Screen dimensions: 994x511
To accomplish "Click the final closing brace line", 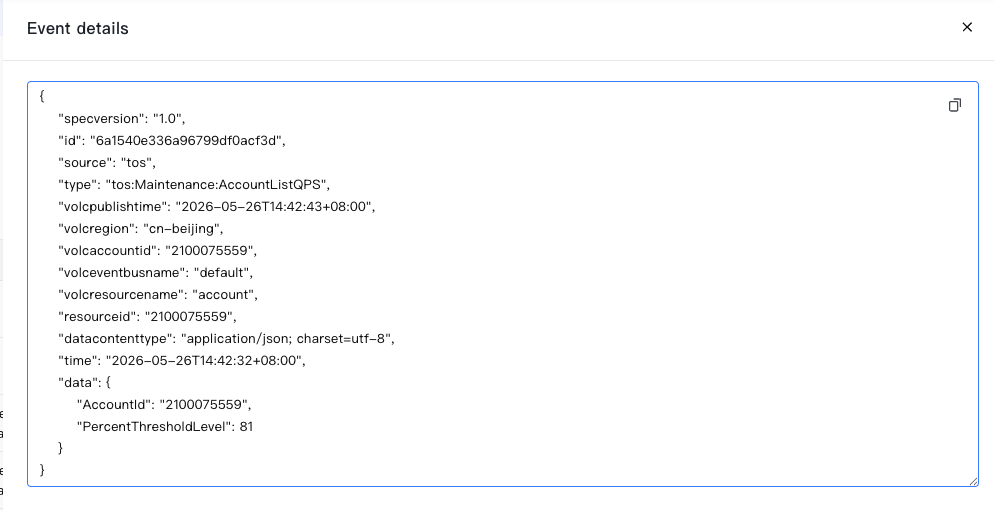I will [42, 470].
